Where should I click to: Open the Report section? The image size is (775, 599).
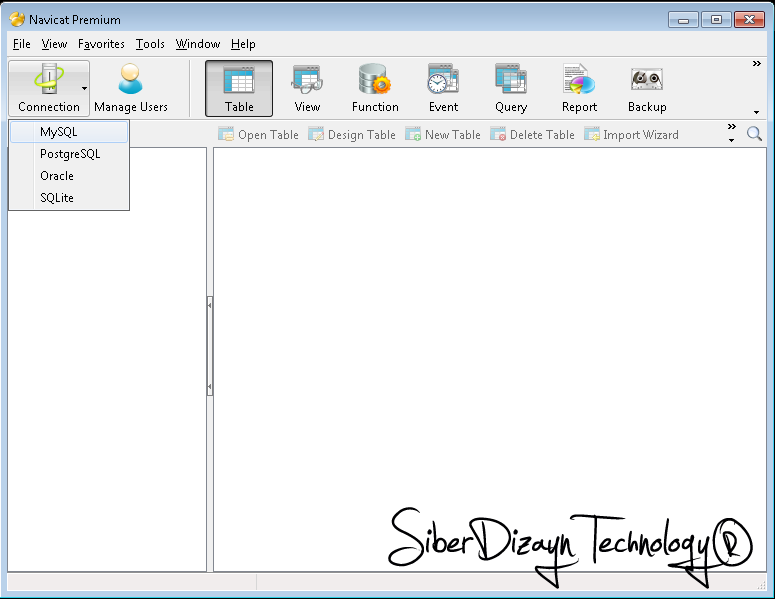(x=579, y=88)
